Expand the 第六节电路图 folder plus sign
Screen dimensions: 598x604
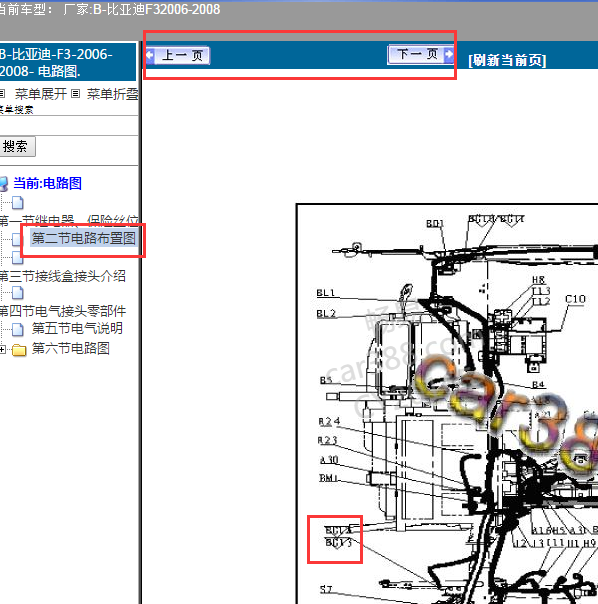click(x=3, y=349)
